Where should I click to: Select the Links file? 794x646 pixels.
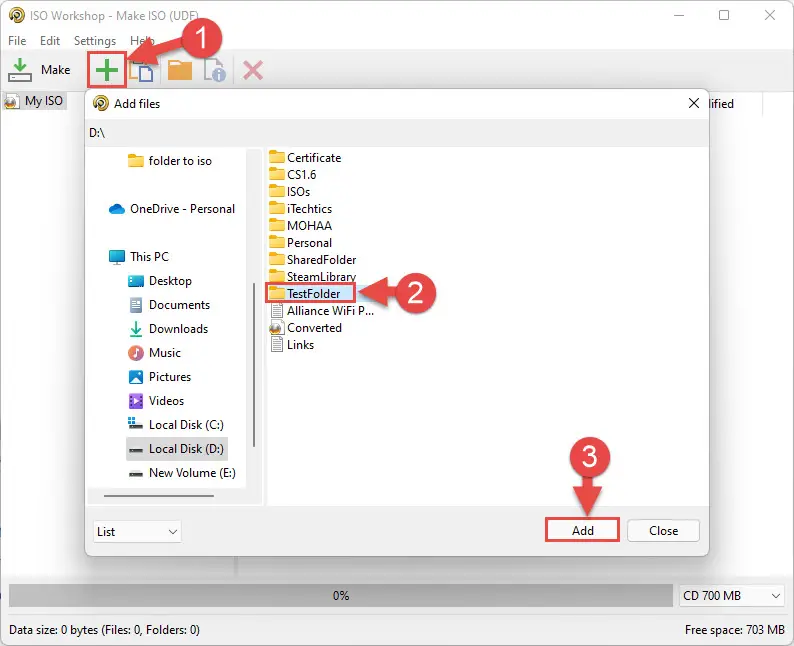tap(292, 345)
